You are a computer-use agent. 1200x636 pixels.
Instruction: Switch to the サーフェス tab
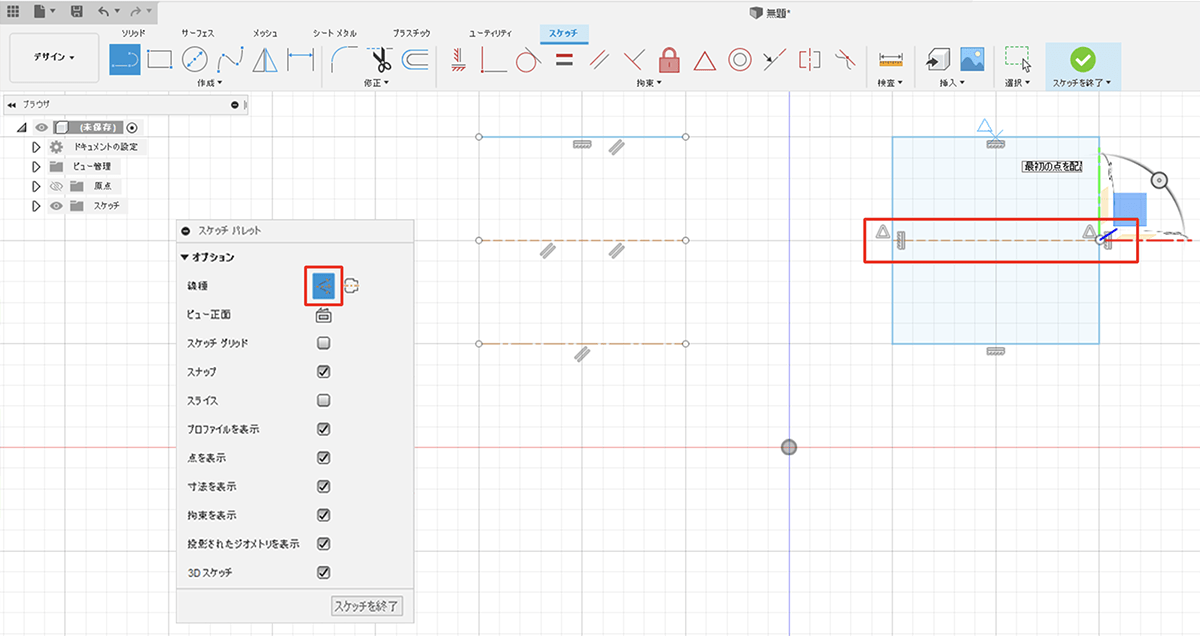197,33
